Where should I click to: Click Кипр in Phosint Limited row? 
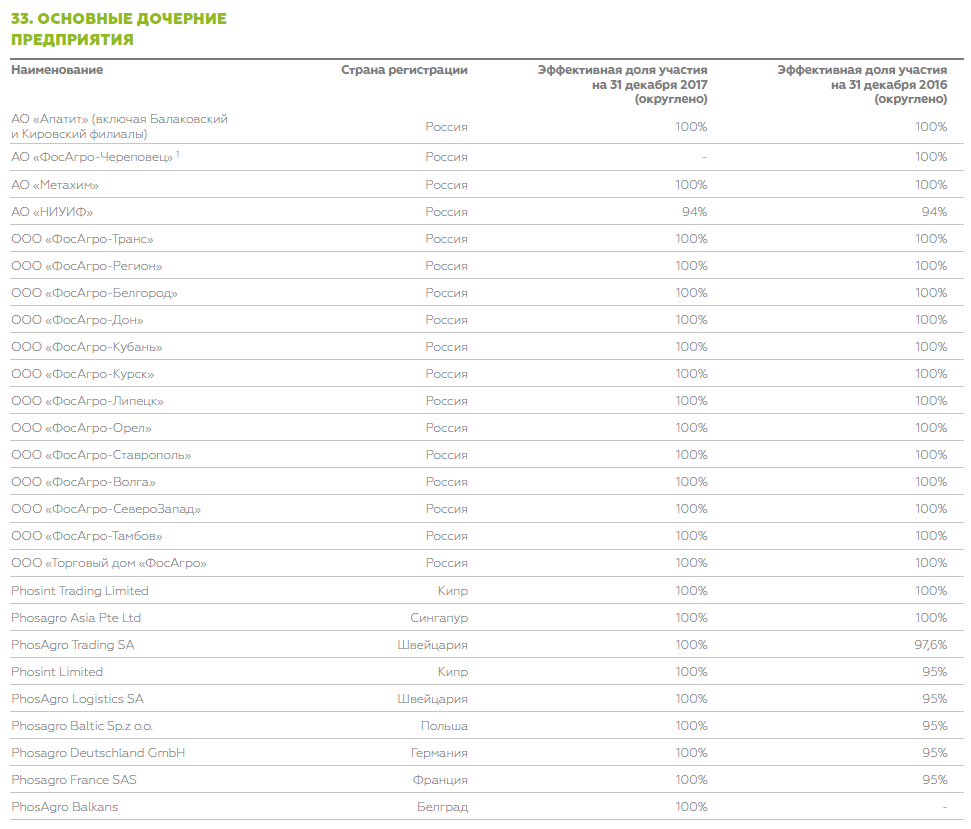coord(453,672)
